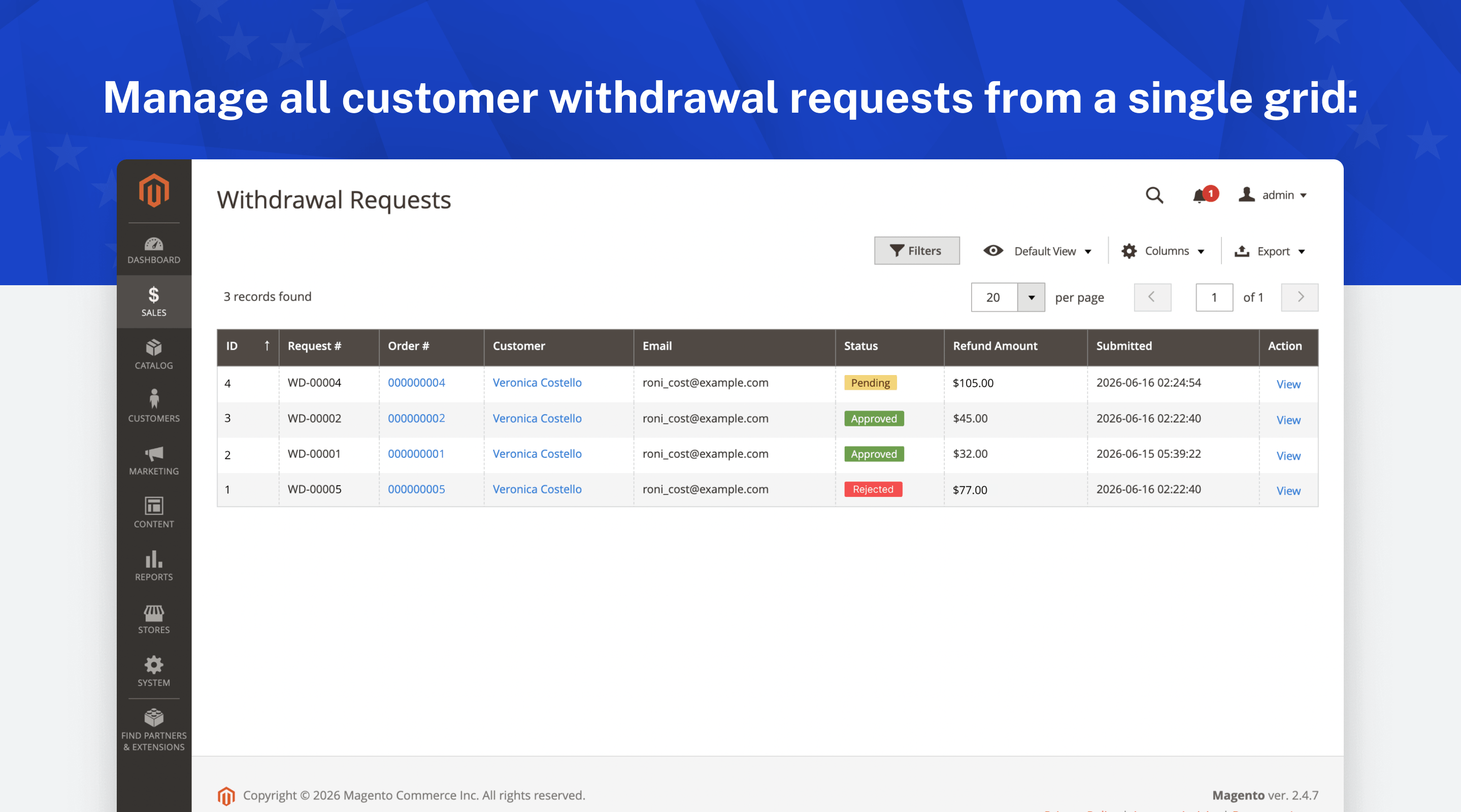The height and width of the screenshot is (812, 1461).
Task: Sort by Order # column header
Action: tap(431, 347)
